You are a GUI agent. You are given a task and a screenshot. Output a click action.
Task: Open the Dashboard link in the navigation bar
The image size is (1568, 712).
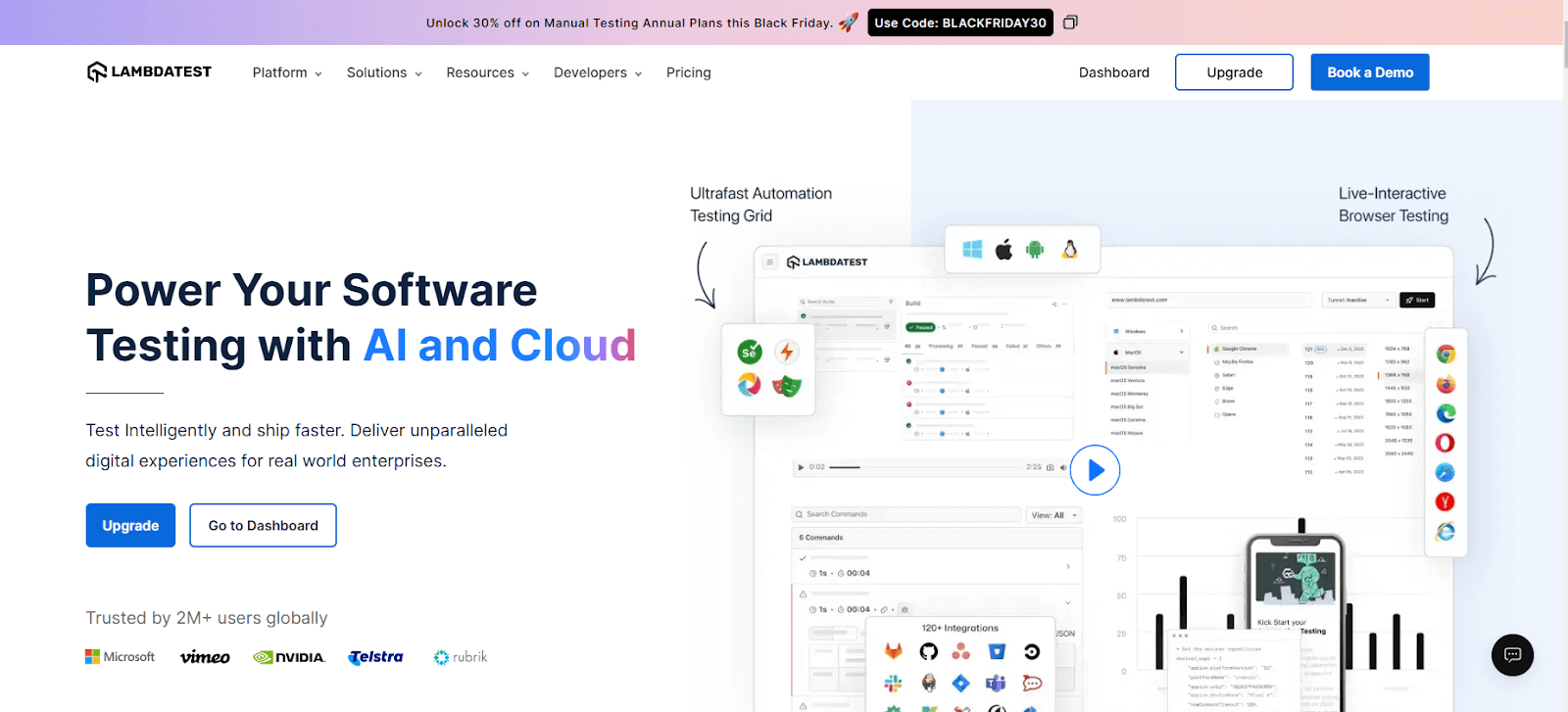pos(1114,72)
